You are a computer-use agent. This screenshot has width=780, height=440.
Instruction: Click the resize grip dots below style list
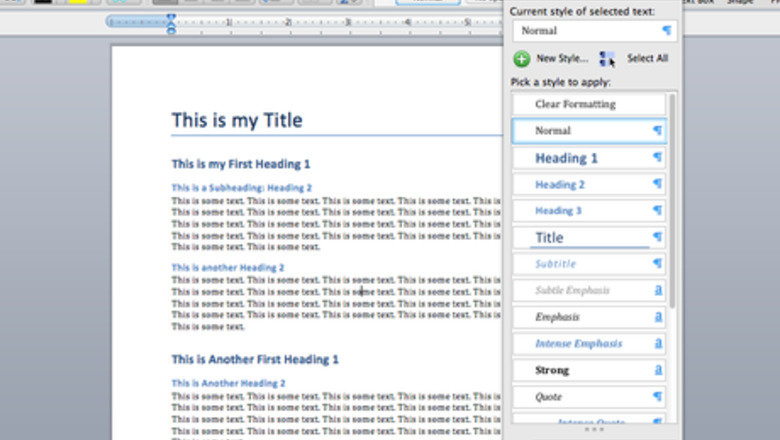(x=594, y=429)
